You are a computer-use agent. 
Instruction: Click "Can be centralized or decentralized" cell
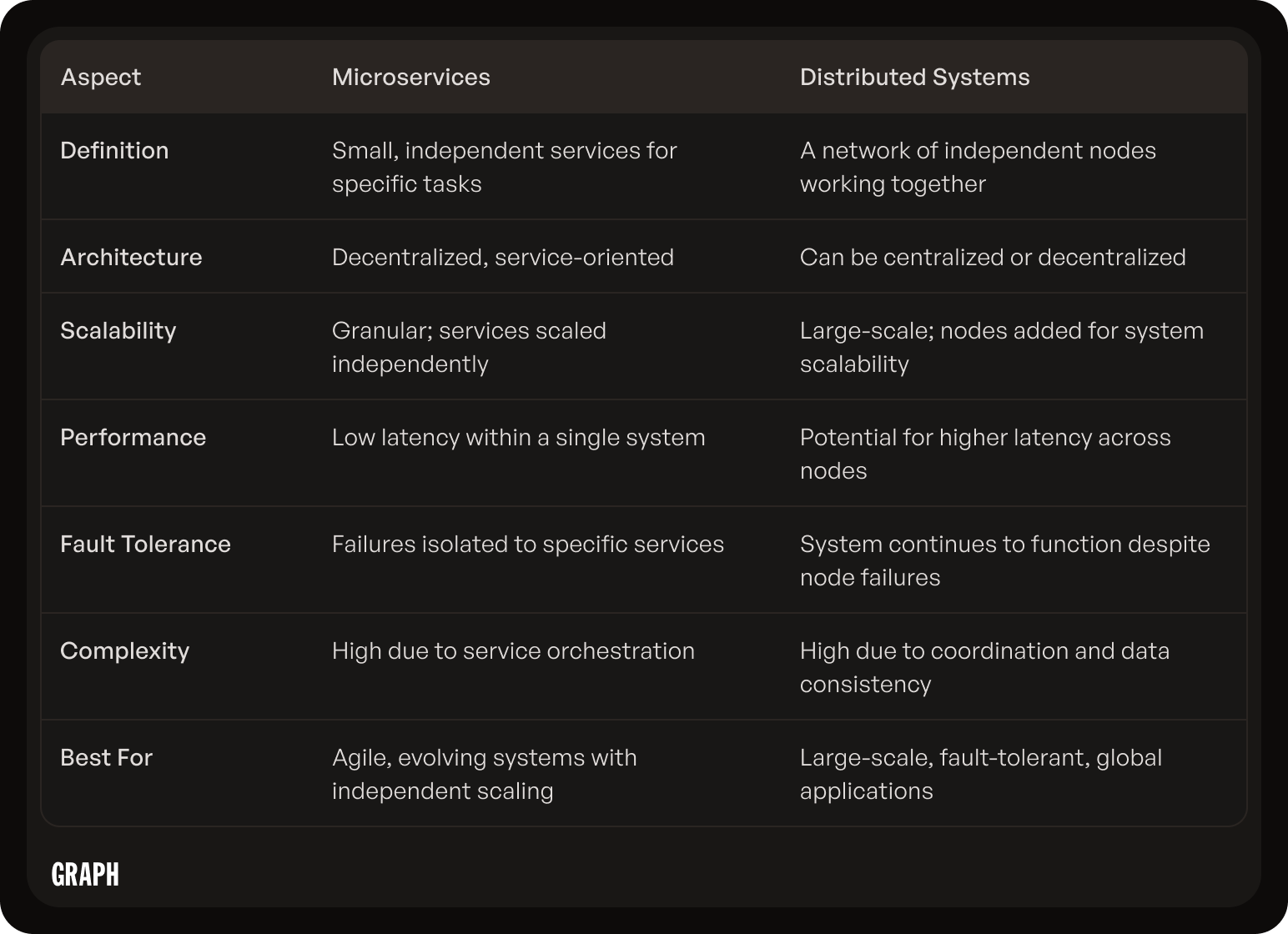pos(993,258)
